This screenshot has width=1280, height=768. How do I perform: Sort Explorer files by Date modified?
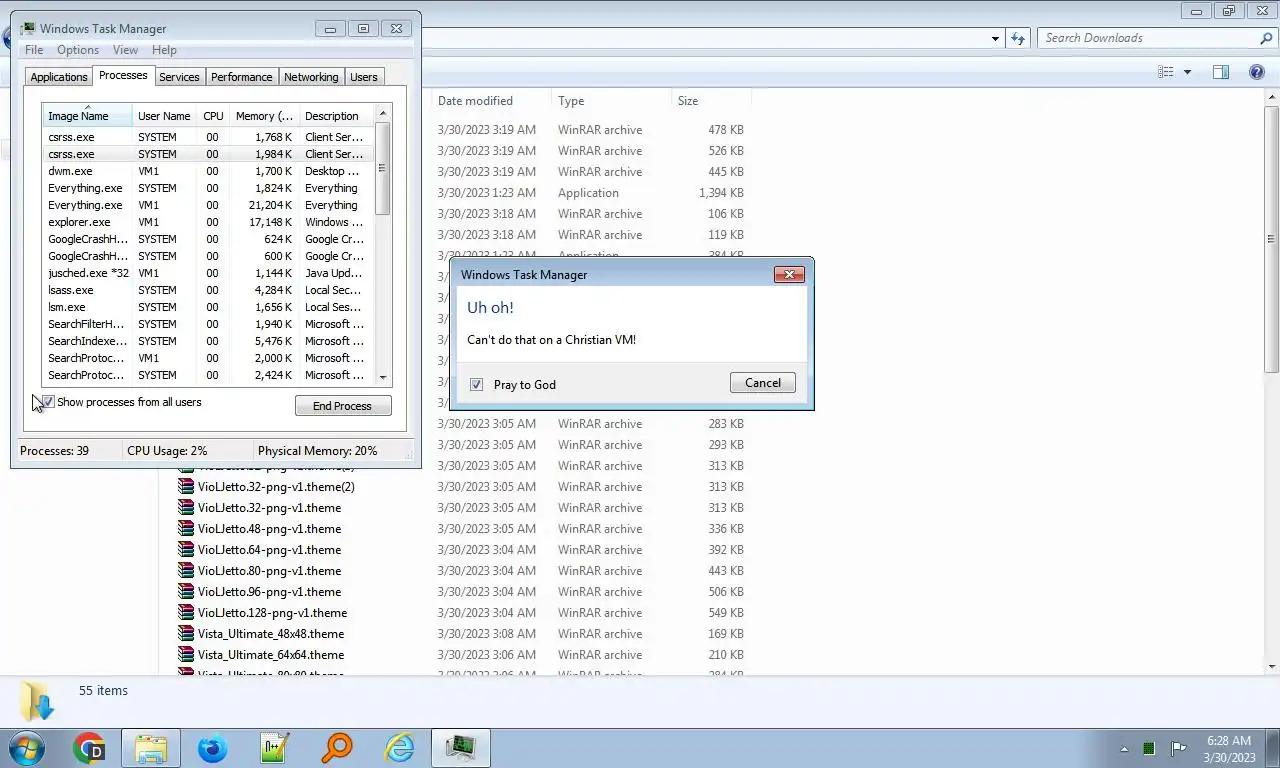click(x=491, y=101)
